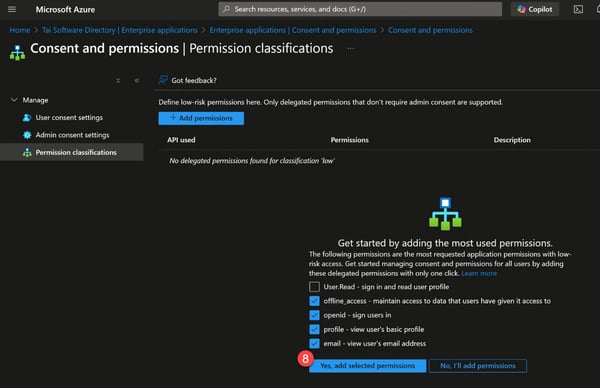This screenshot has width=600, height=388.
Task: Check the User.Read permission checkbox
Action: tap(314, 287)
